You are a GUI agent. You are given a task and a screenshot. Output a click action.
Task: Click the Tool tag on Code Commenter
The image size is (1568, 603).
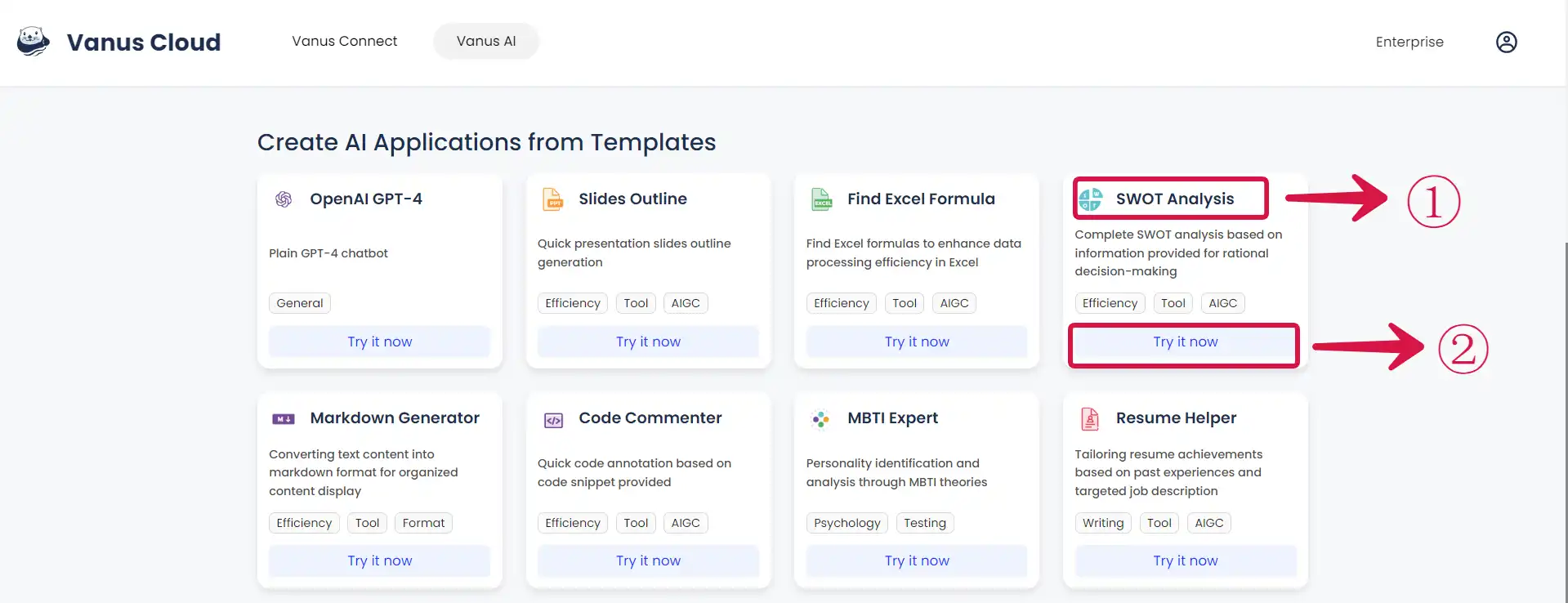tap(636, 523)
